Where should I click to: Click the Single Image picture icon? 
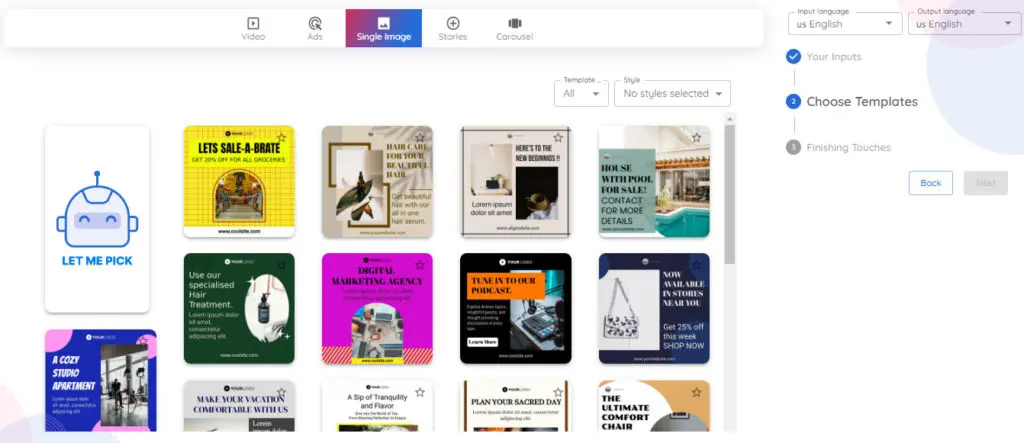click(x=384, y=23)
